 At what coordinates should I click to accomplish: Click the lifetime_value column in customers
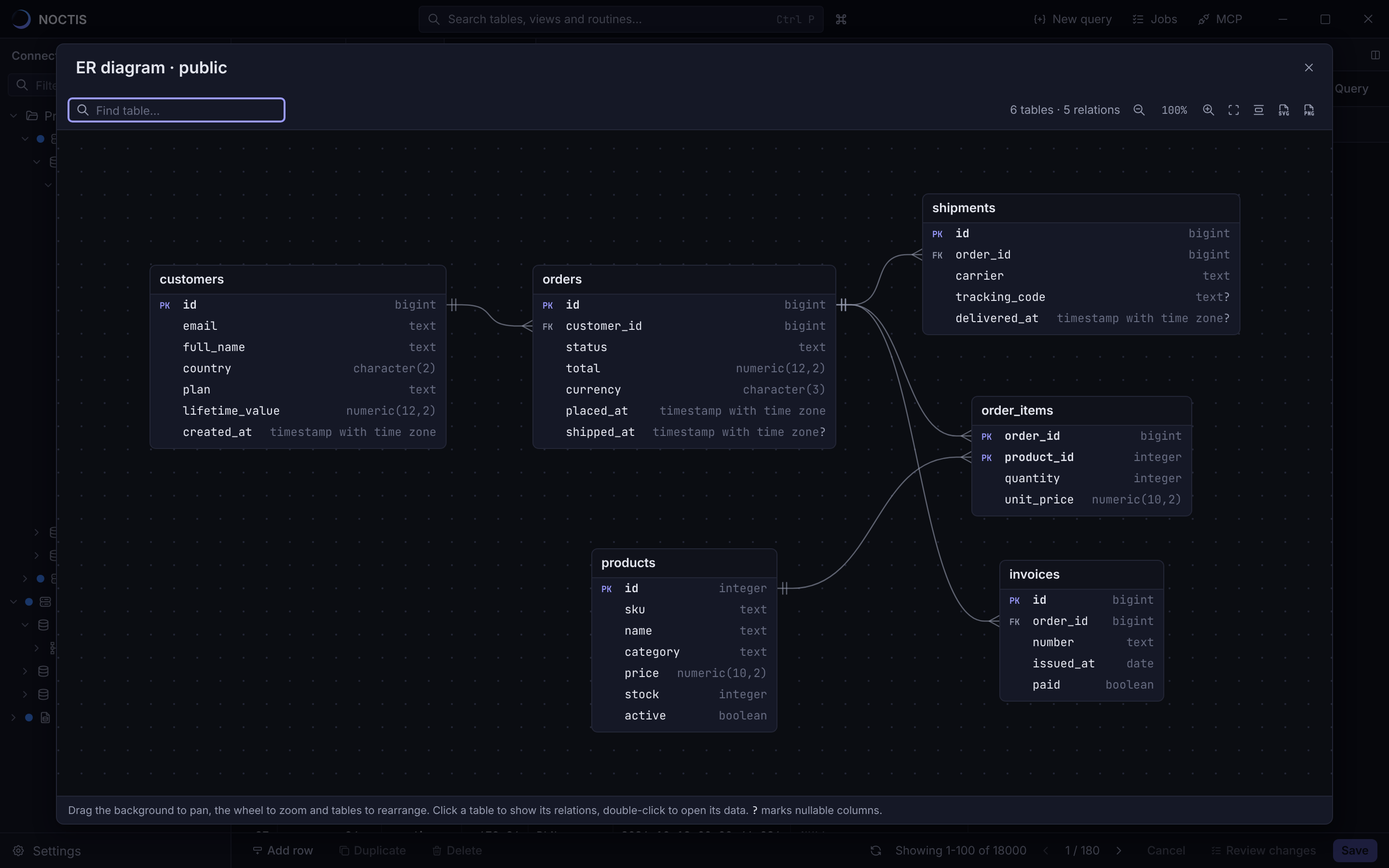[298, 411]
